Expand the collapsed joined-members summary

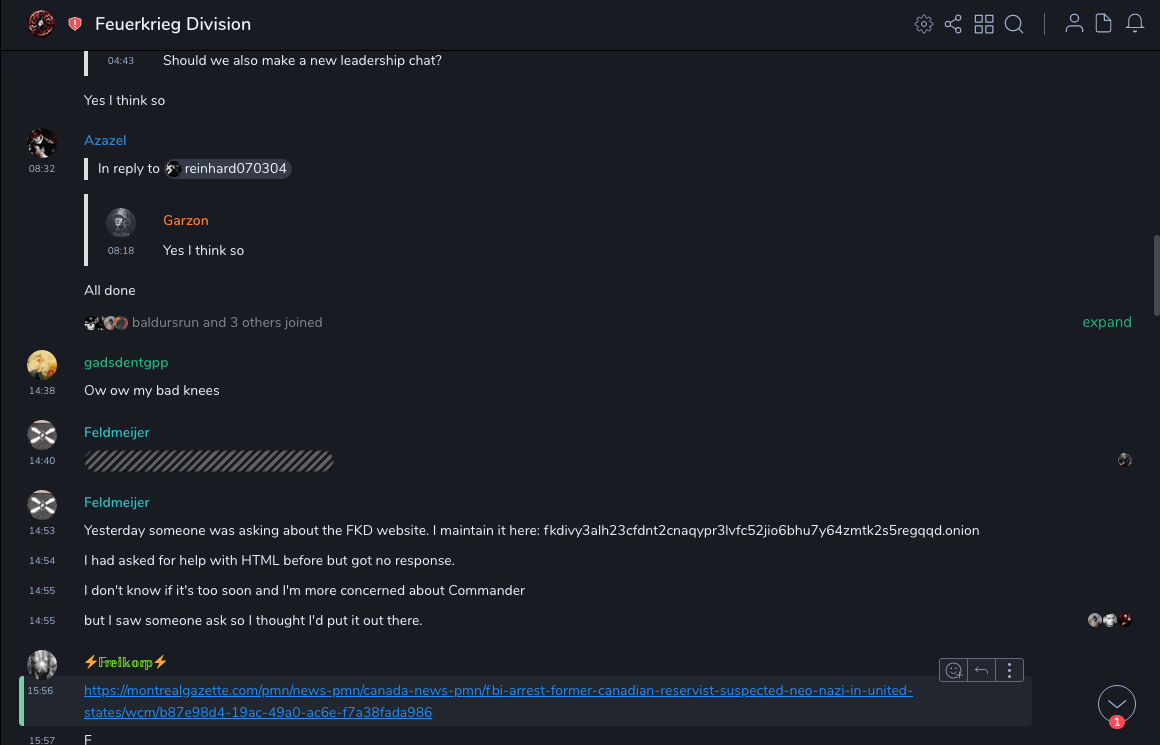pyautogui.click(x=1106, y=322)
